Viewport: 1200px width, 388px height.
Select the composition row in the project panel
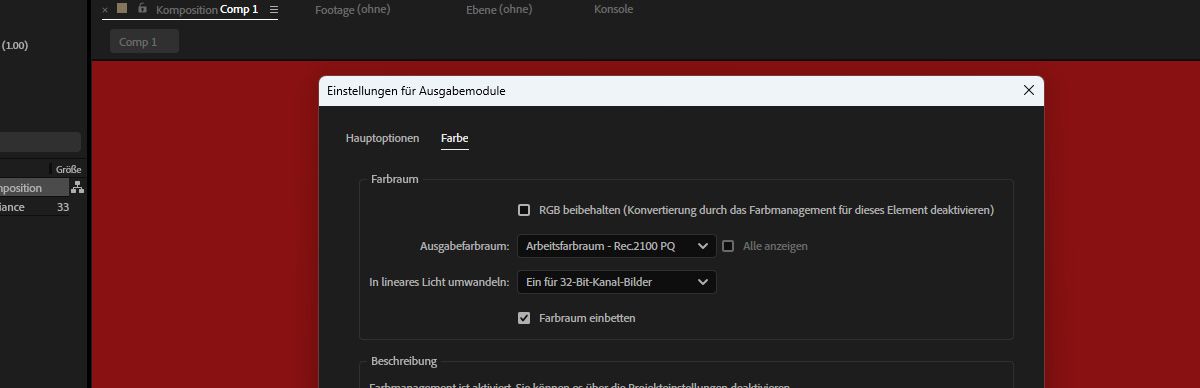[35, 188]
